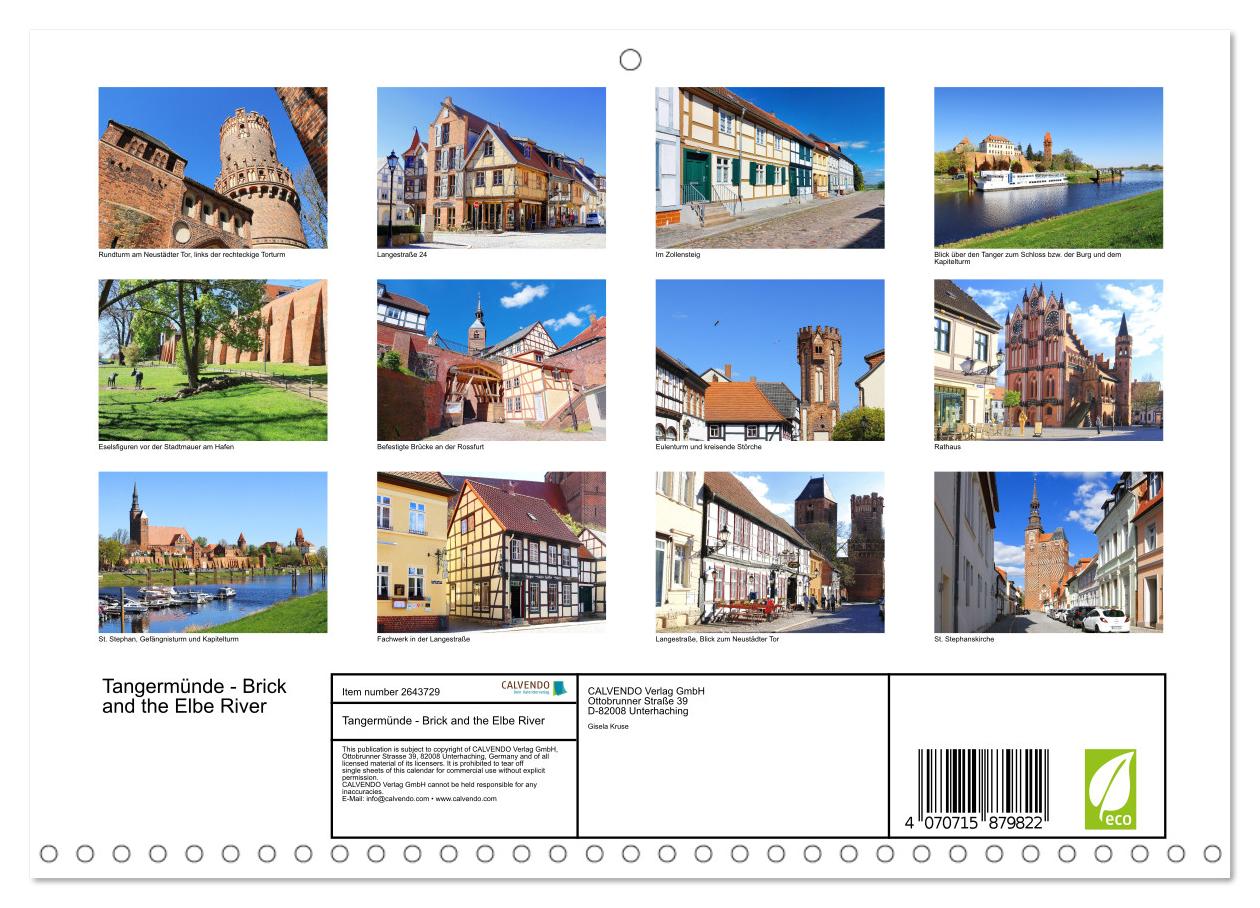1260x908 pixels.
Task: Select the Im Zollensteig street photo
Action: [x=770, y=168]
